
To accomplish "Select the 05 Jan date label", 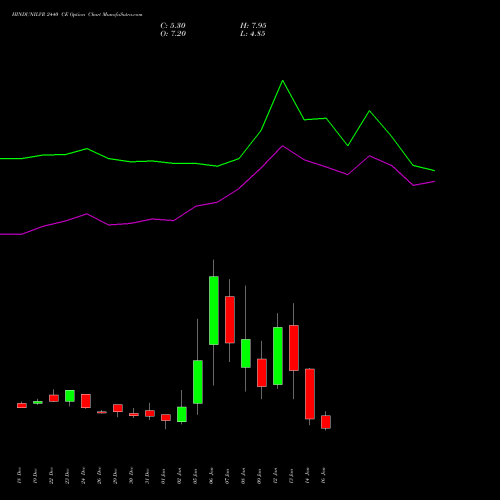I will tap(195, 476).
